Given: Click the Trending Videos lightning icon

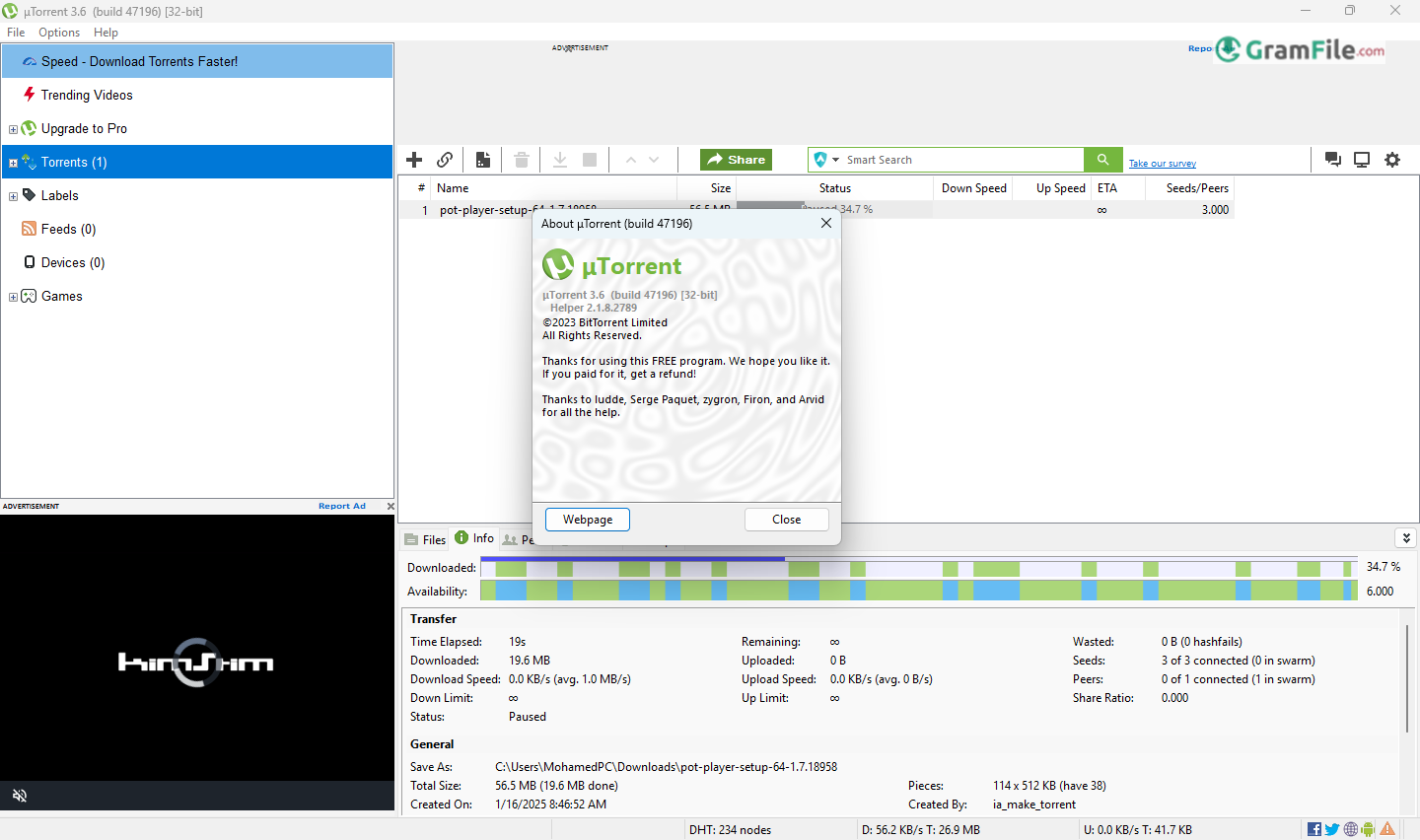Looking at the screenshot, I should [x=30, y=95].
